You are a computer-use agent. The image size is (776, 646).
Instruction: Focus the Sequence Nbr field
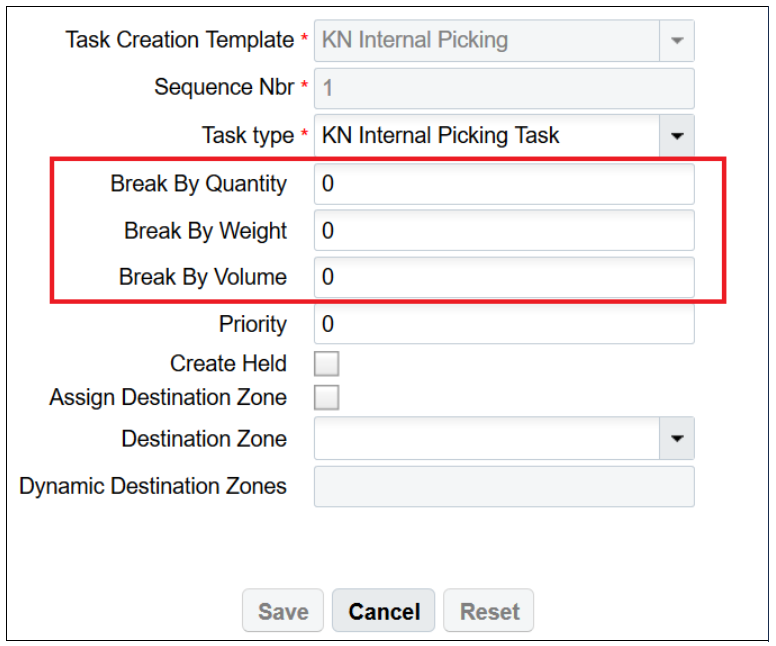click(x=503, y=88)
